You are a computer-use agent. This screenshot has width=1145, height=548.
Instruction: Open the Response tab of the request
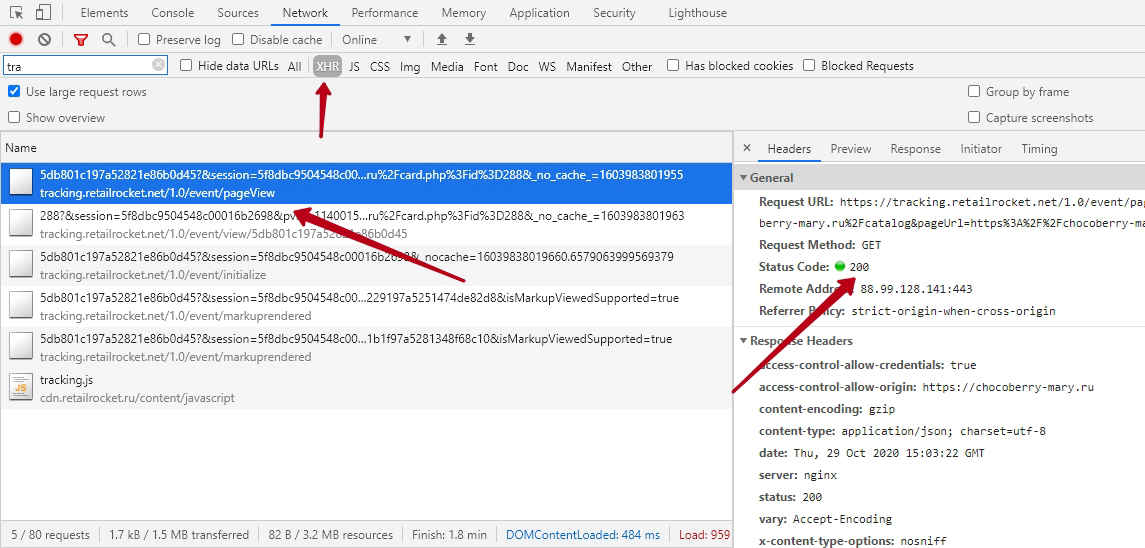(x=915, y=149)
